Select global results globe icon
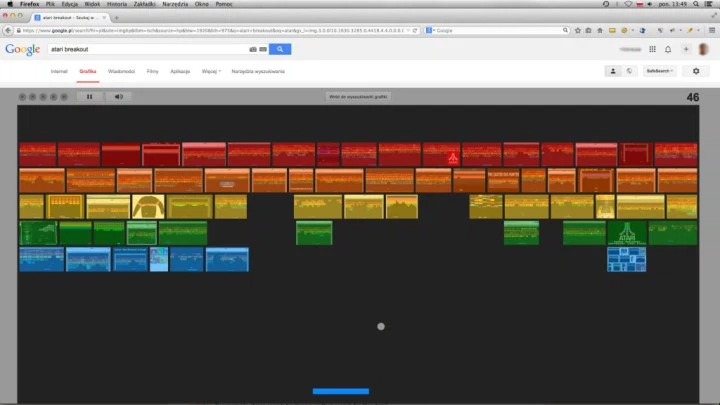This screenshot has height=405, width=720. pyautogui.click(x=629, y=71)
